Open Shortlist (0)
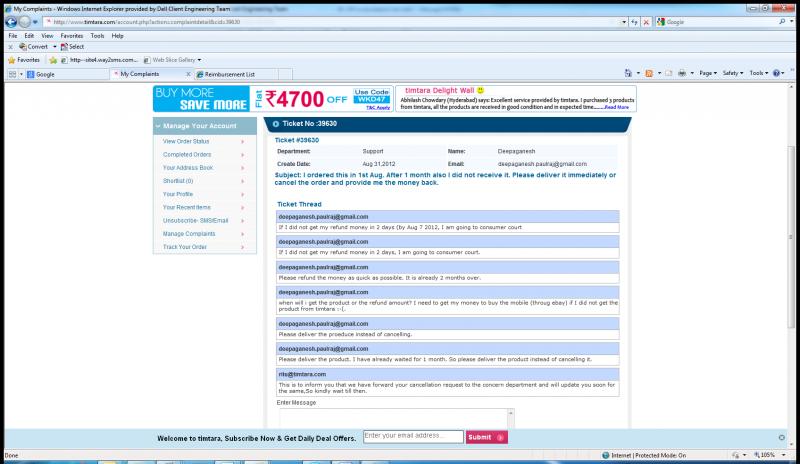This screenshot has width=800, height=464. (x=178, y=181)
